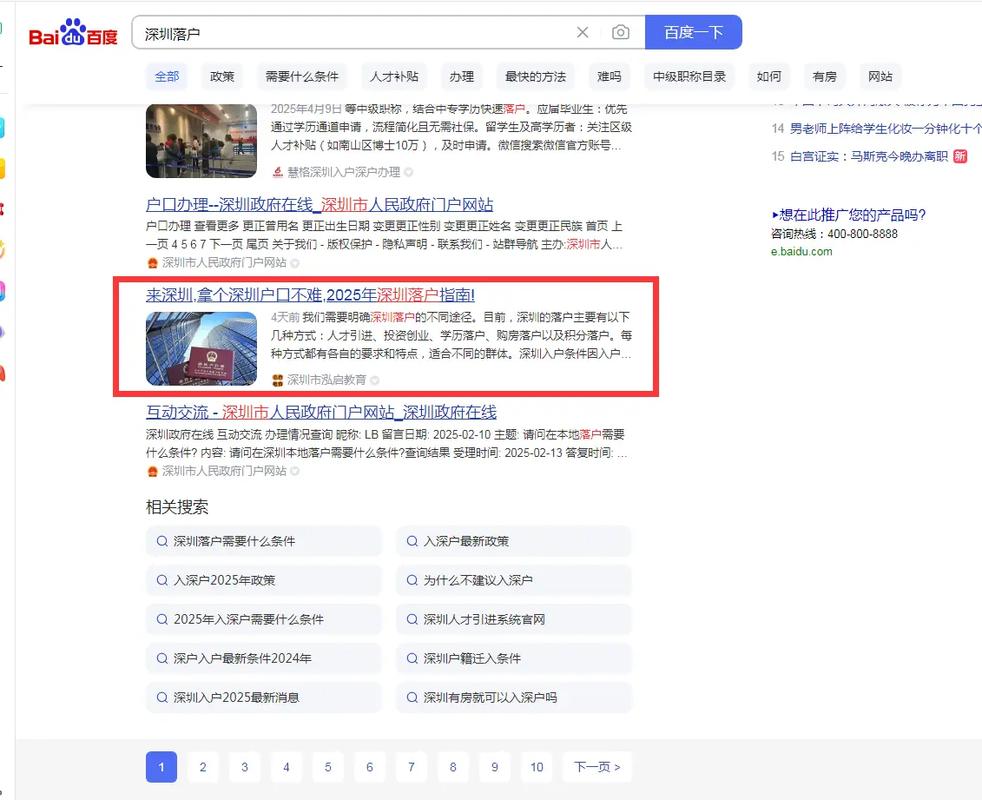Clear the search box with the X icon
The image size is (982, 800).
[582, 33]
